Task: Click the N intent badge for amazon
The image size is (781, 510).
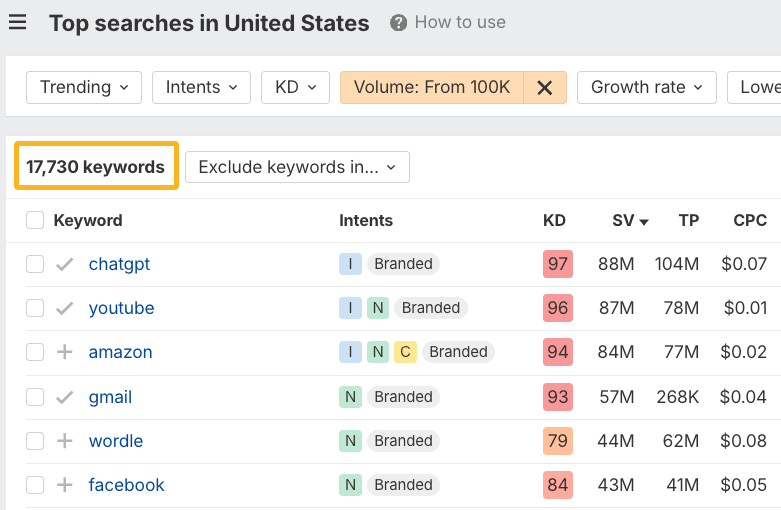Action: (378, 352)
